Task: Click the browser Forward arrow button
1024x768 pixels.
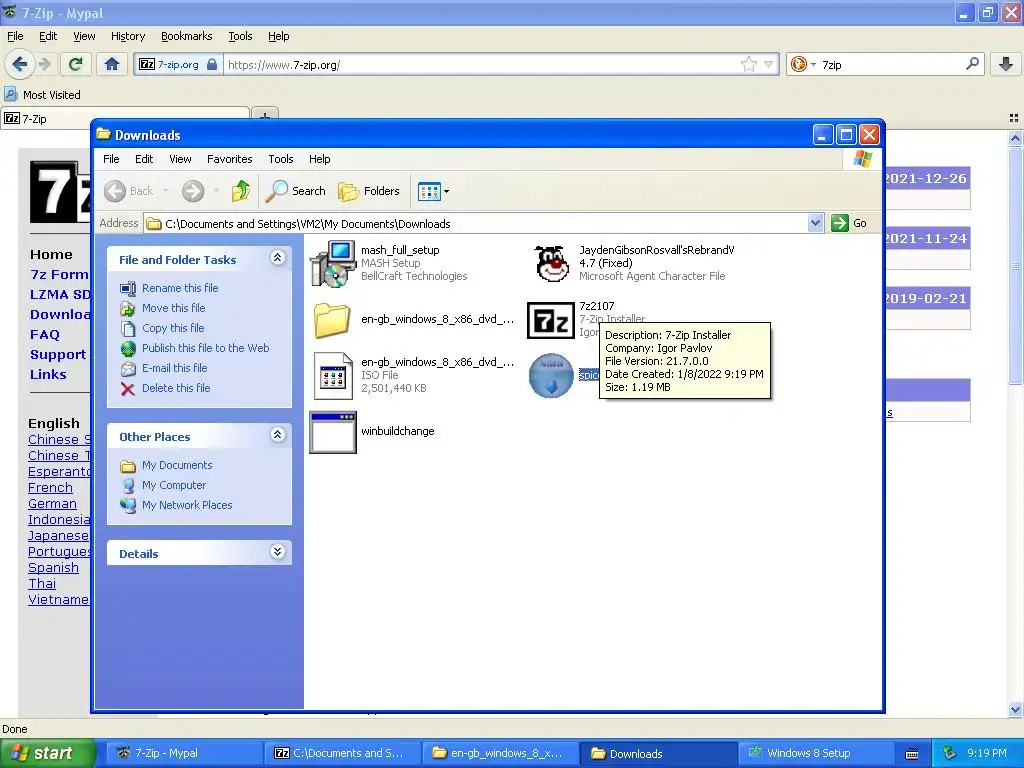Action: (x=45, y=64)
